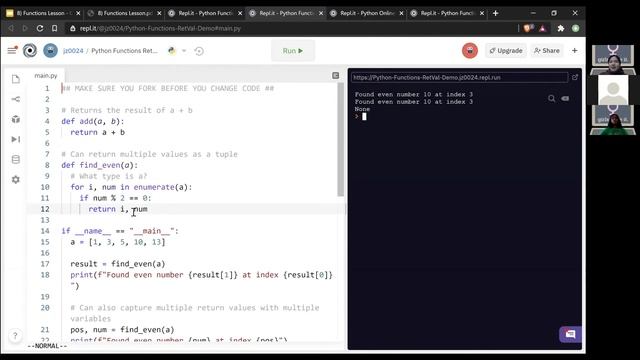
Task: Select the top participant video thumbnail
Action: click(x=613, y=60)
